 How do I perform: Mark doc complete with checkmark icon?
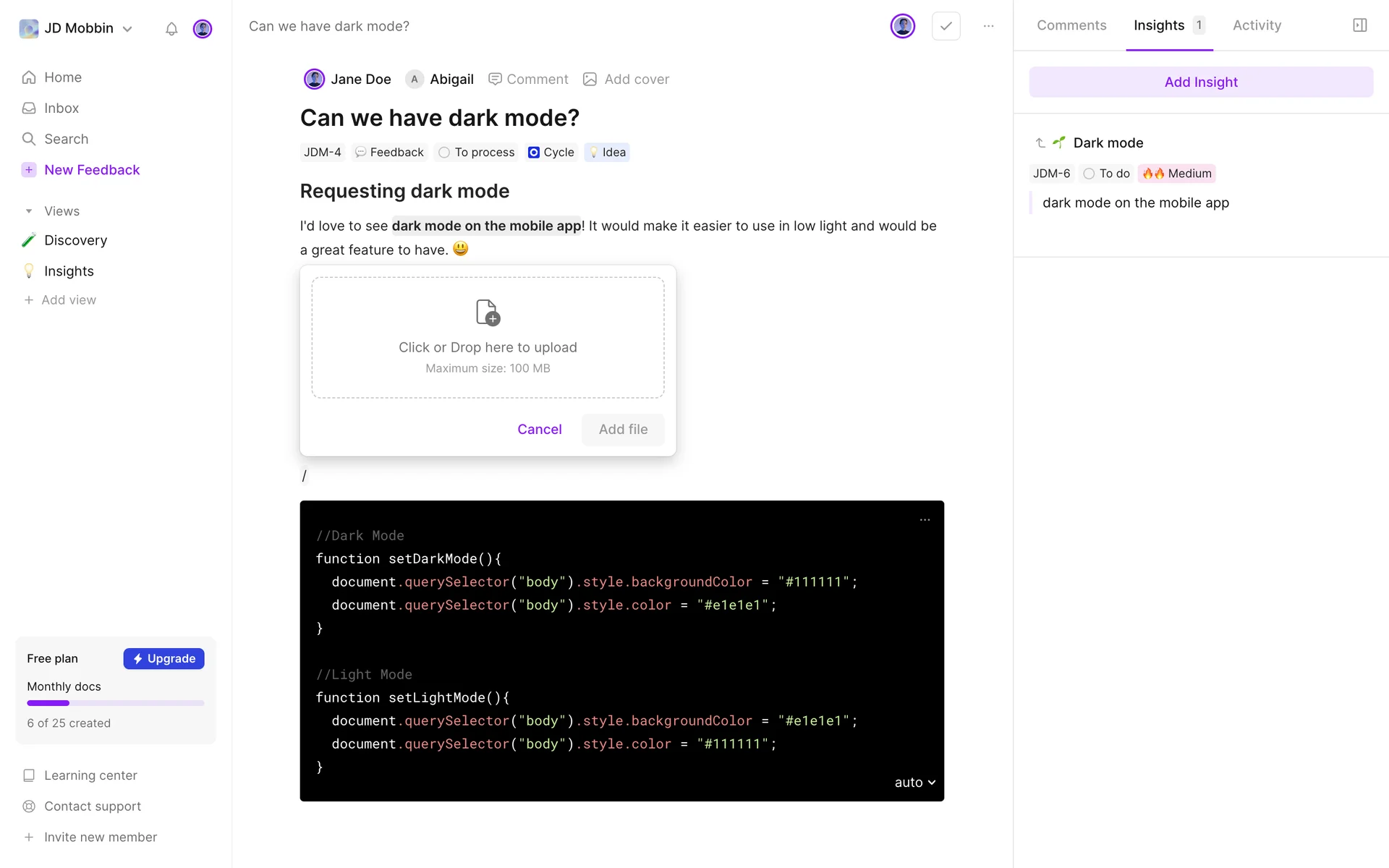pyautogui.click(x=946, y=26)
